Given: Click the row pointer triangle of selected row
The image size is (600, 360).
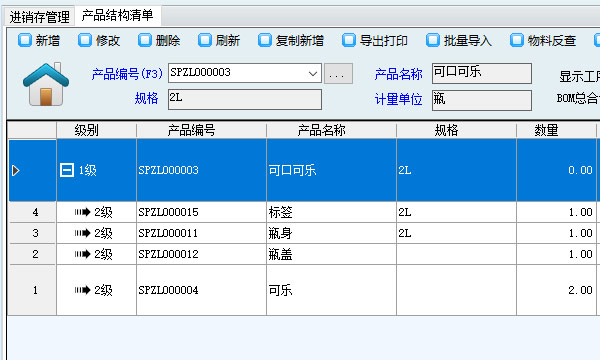Looking at the screenshot, I should pos(16,170).
